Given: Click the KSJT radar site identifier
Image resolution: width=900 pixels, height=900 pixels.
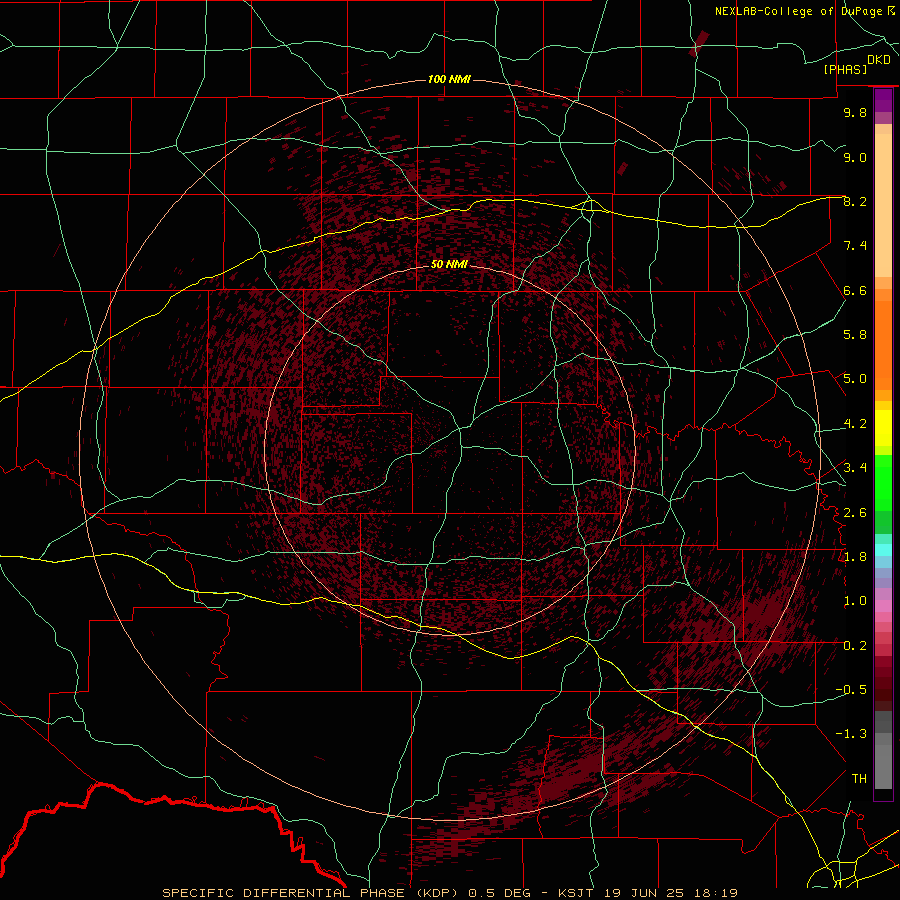Looking at the screenshot, I should pos(577,893).
